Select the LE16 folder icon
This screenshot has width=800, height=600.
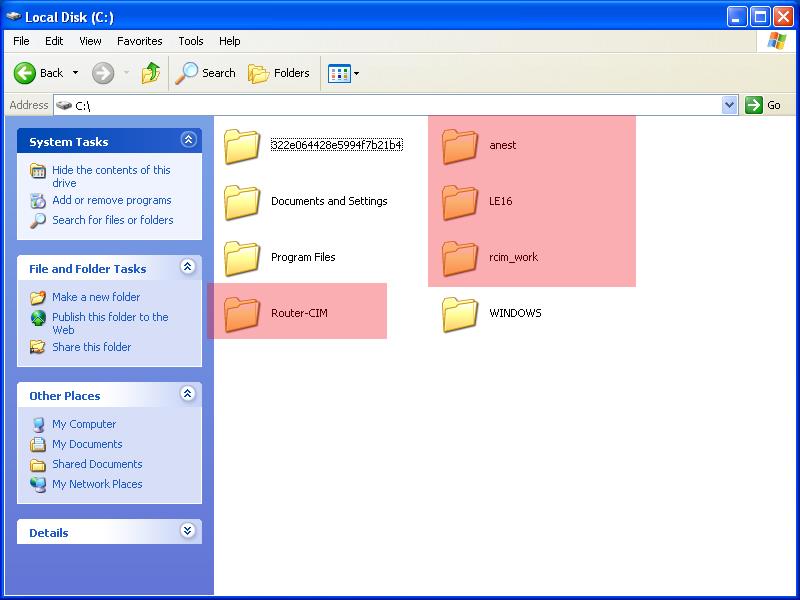[460, 202]
